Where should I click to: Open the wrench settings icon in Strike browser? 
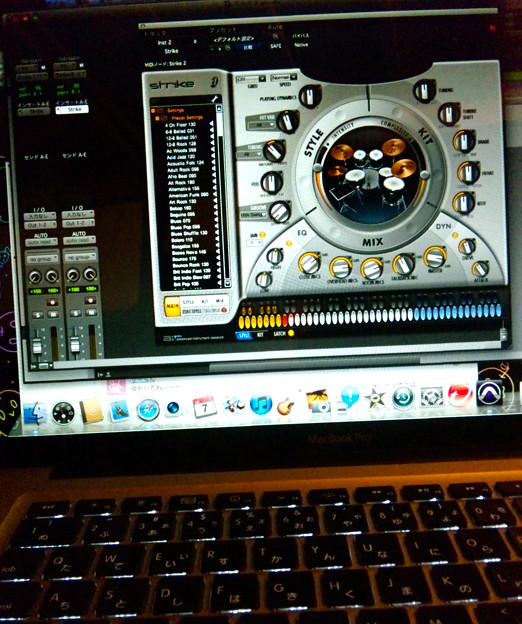click(x=216, y=99)
